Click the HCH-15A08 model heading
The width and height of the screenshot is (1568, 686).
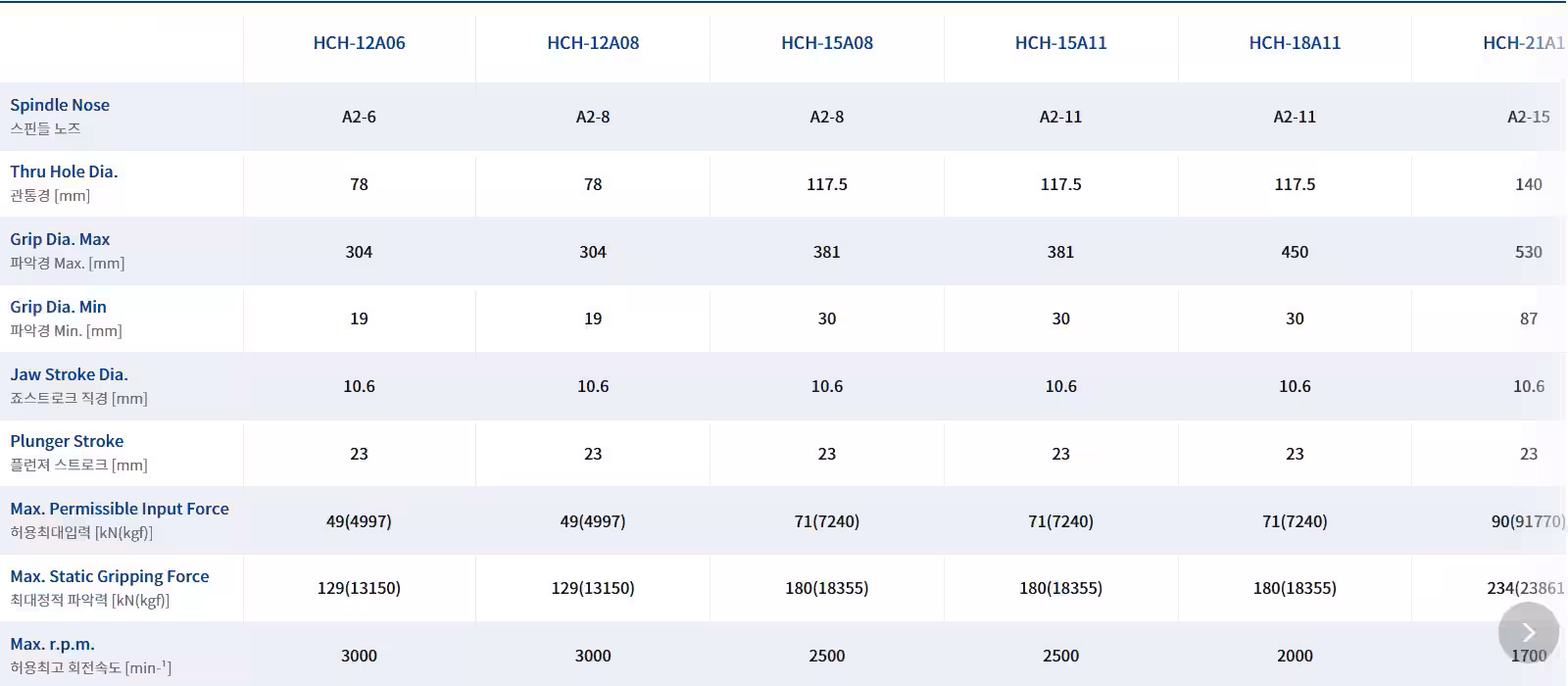(827, 43)
